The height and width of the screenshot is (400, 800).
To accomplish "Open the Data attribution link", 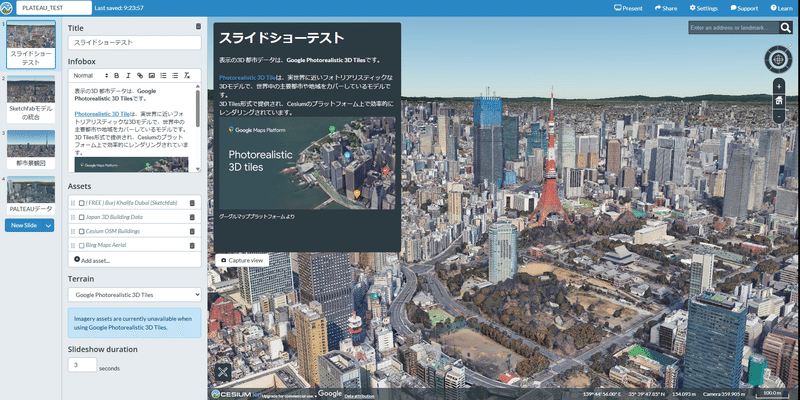I will coord(359,396).
